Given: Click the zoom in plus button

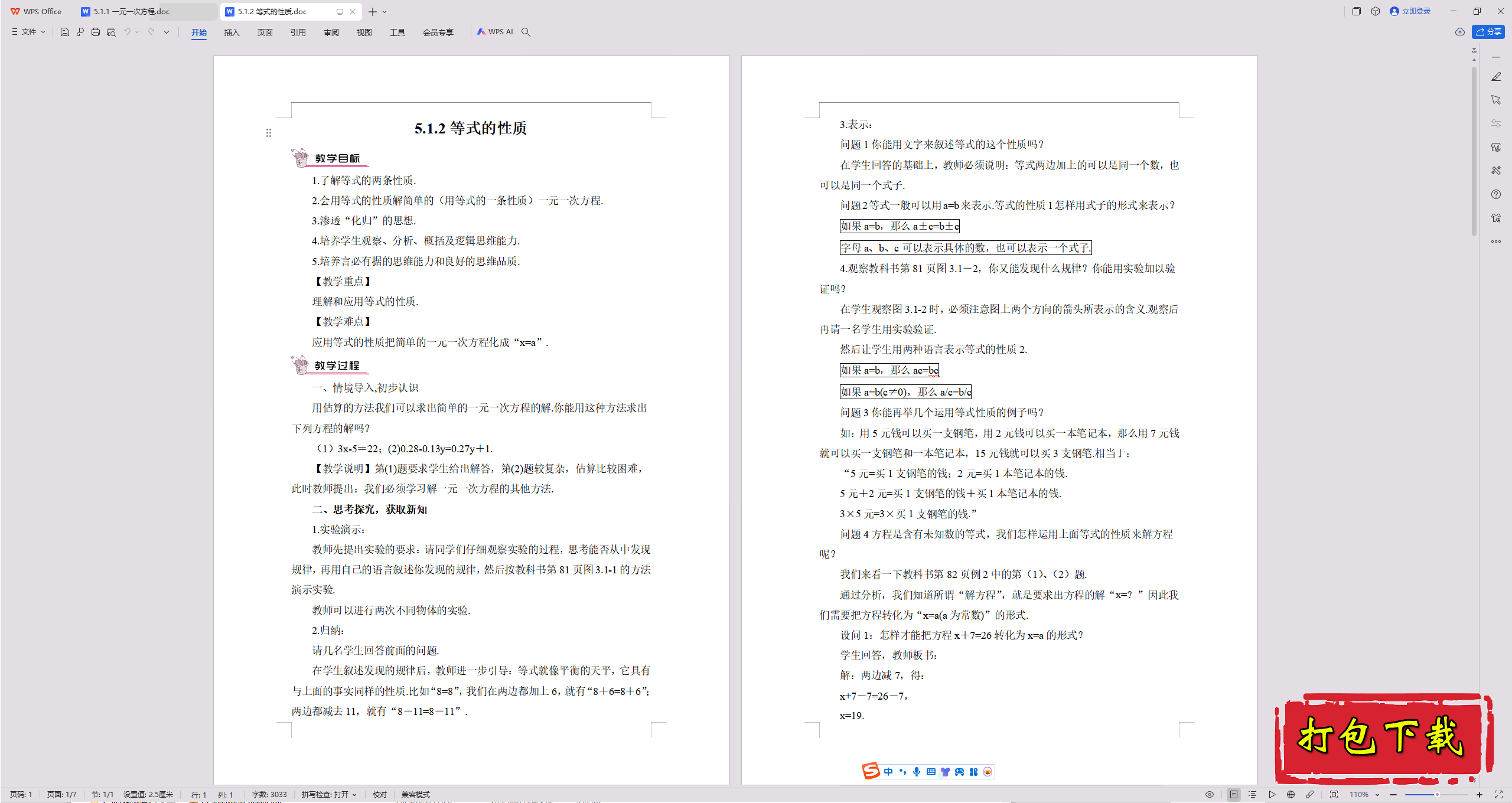Looking at the screenshot, I should (1480, 795).
